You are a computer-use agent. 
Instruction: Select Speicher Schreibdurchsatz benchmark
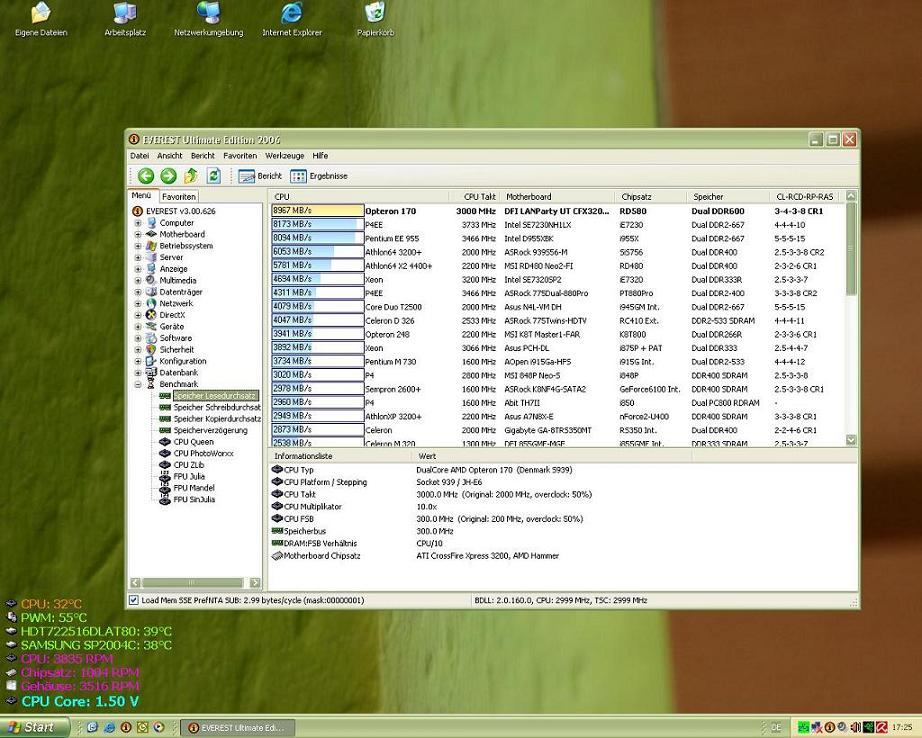216,408
